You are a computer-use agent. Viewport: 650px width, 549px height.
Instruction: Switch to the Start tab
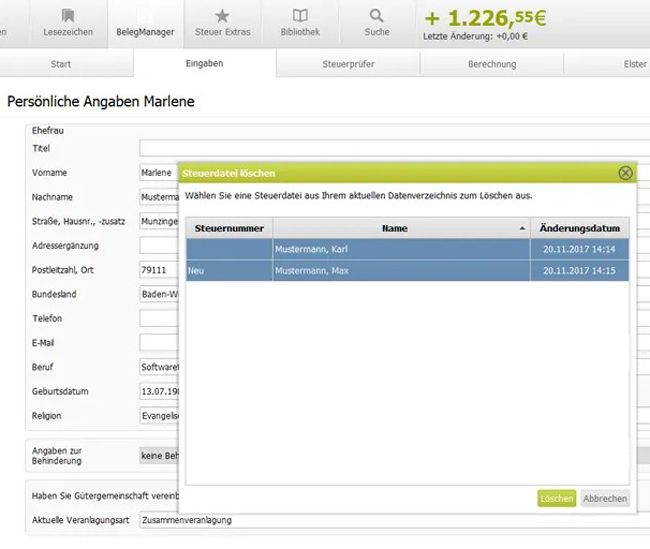click(x=61, y=64)
